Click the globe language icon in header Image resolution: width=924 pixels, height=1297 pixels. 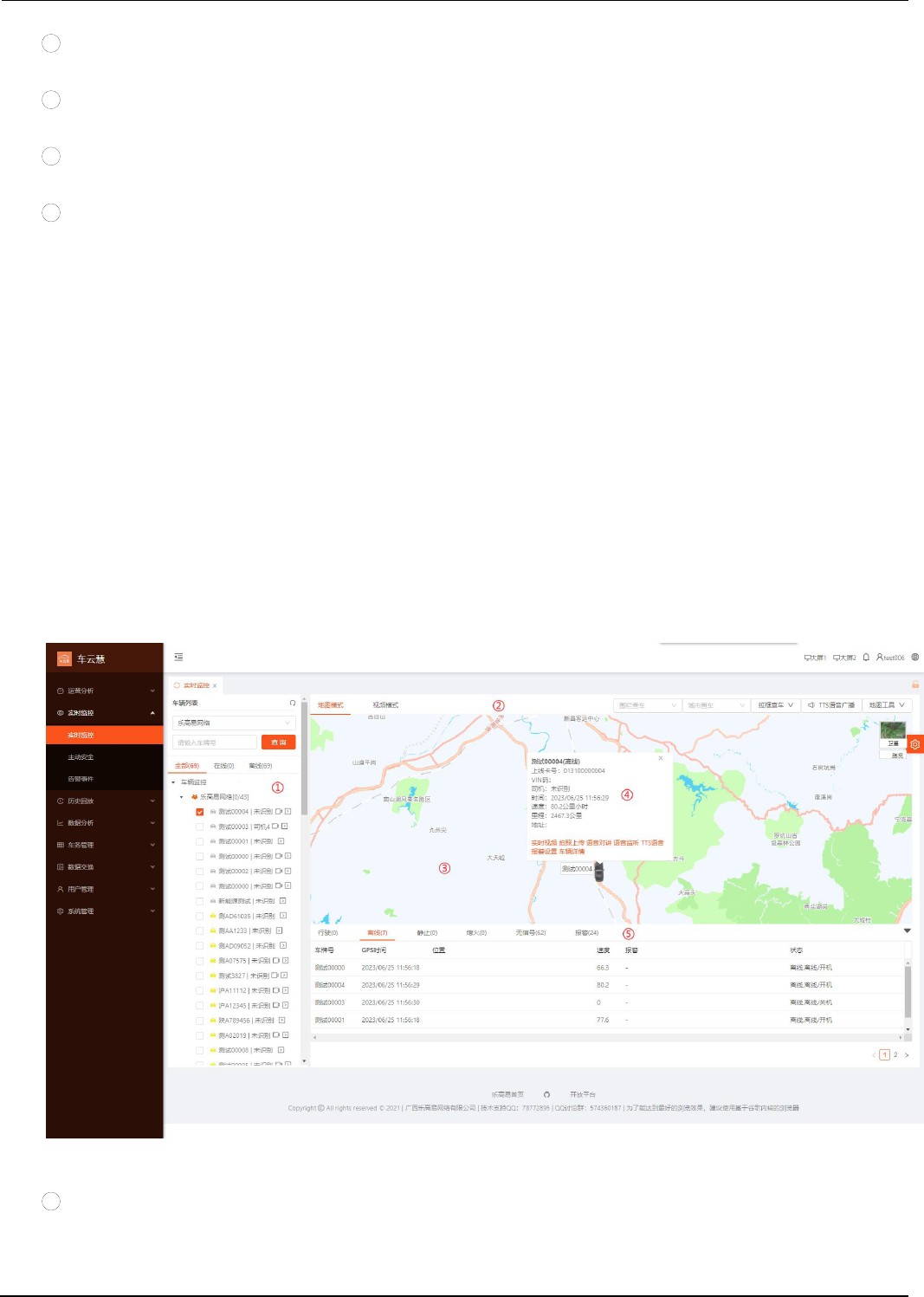(915, 658)
